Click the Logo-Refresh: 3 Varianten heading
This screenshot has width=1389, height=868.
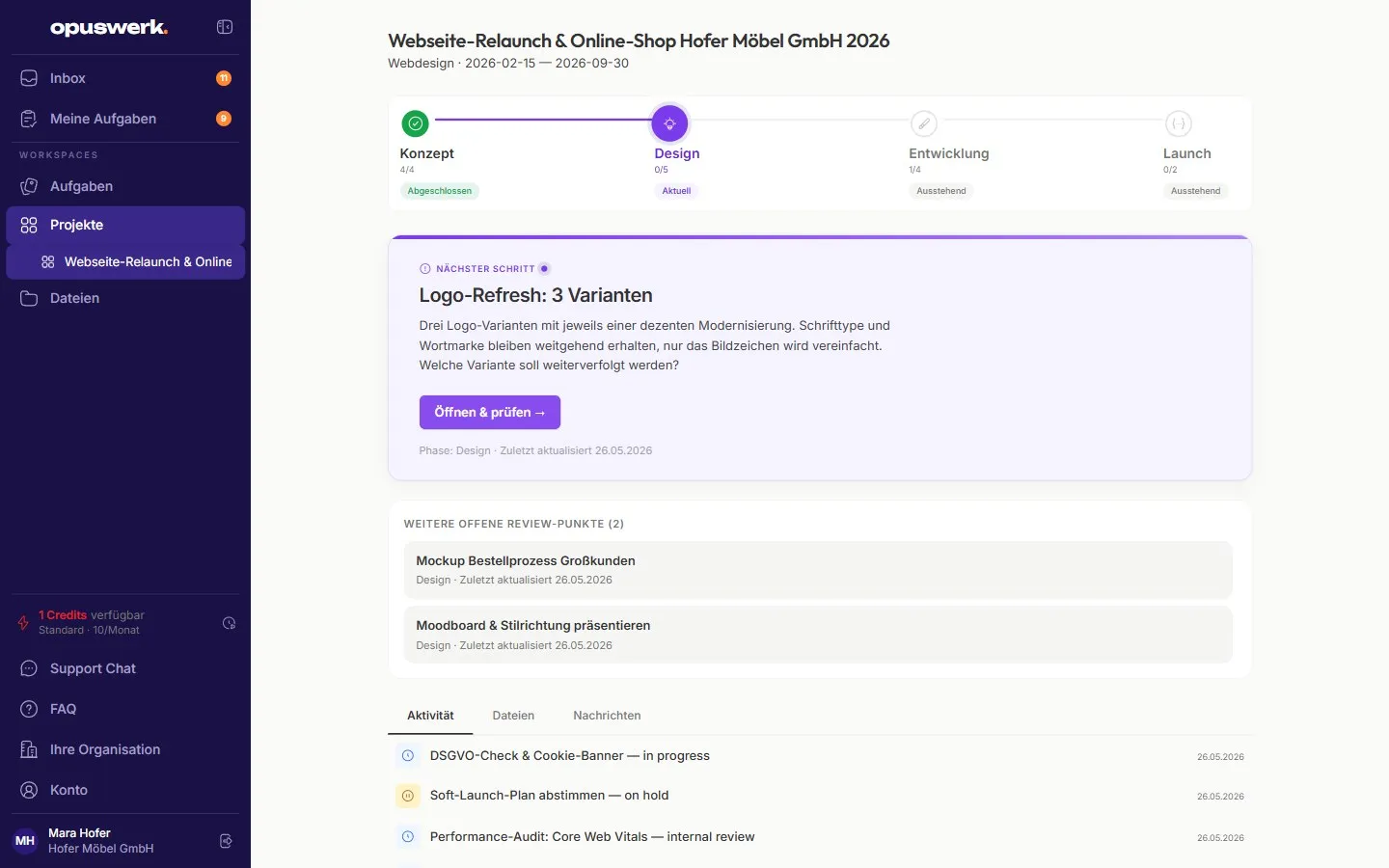[x=535, y=295]
